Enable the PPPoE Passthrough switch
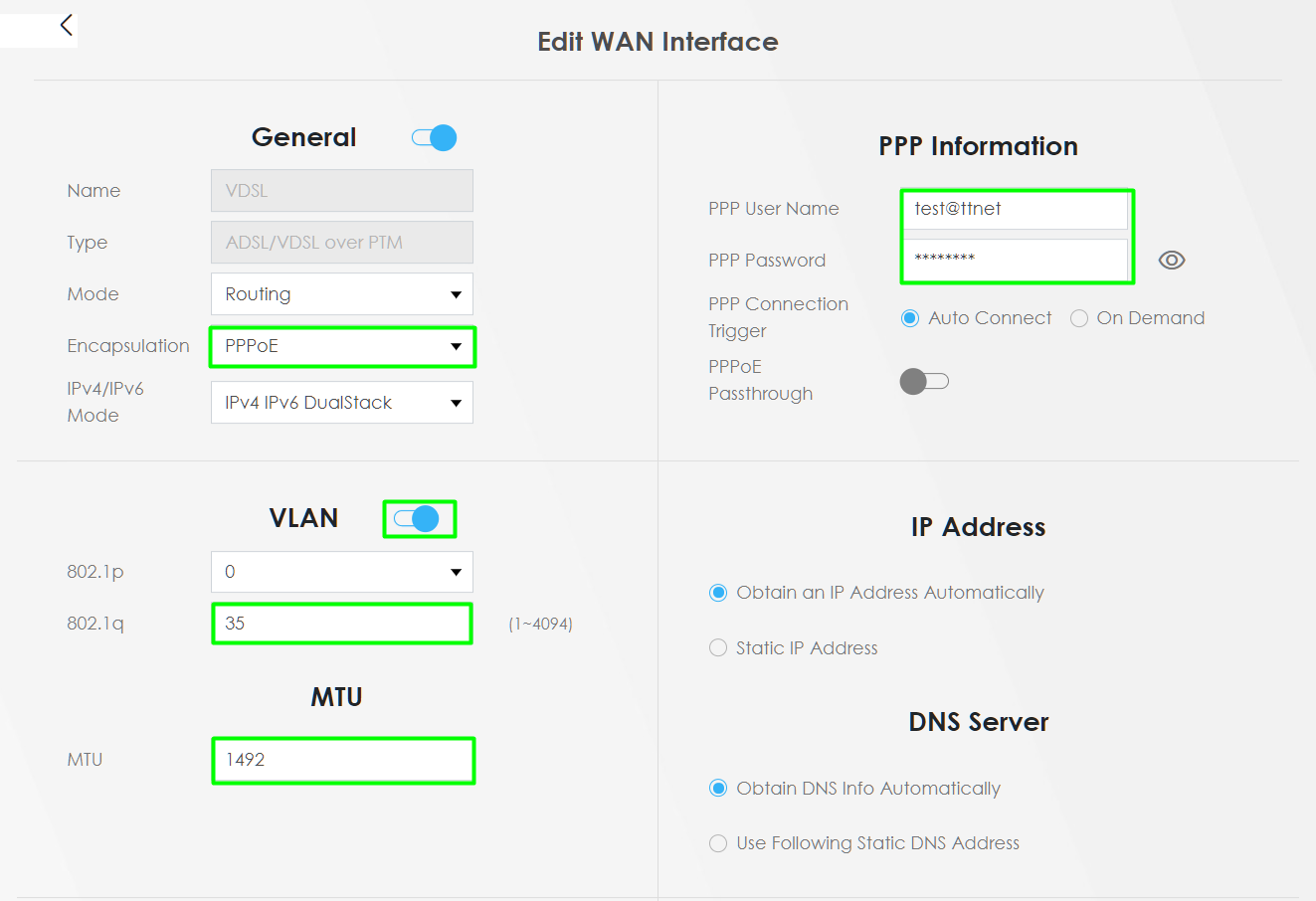 (x=924, y=381)
